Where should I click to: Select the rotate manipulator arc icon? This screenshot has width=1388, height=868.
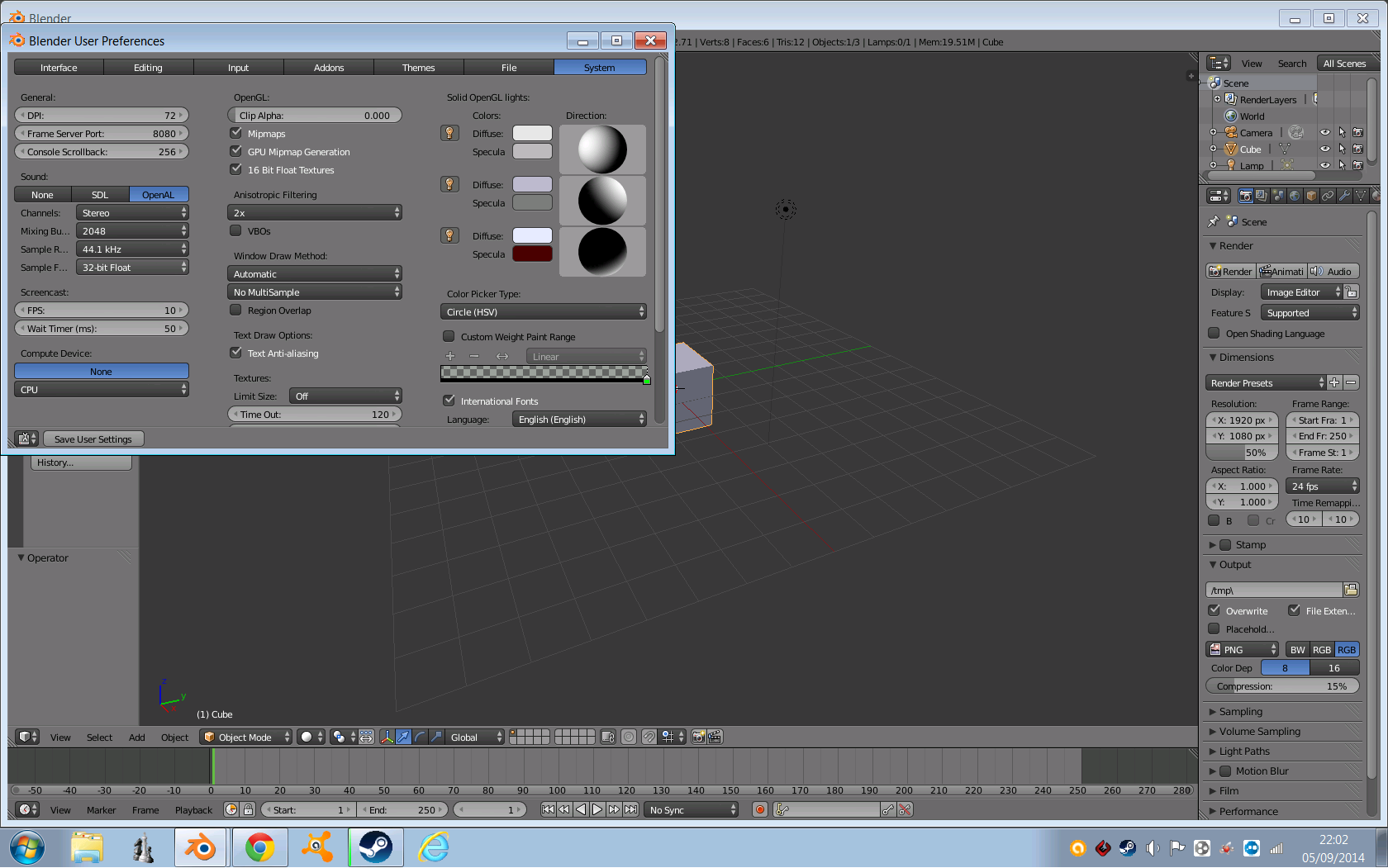[x=420, y=737]
